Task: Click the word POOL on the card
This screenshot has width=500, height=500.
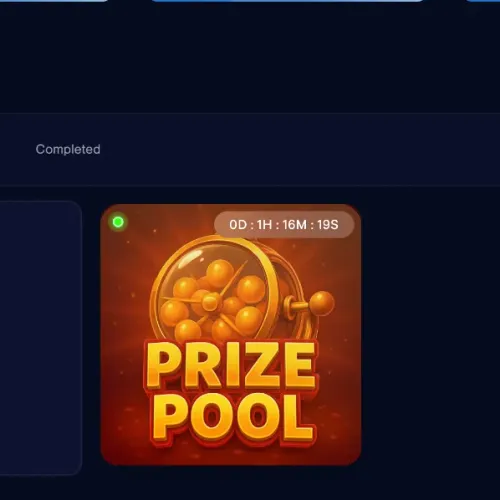Action: (x=232, y=416)
